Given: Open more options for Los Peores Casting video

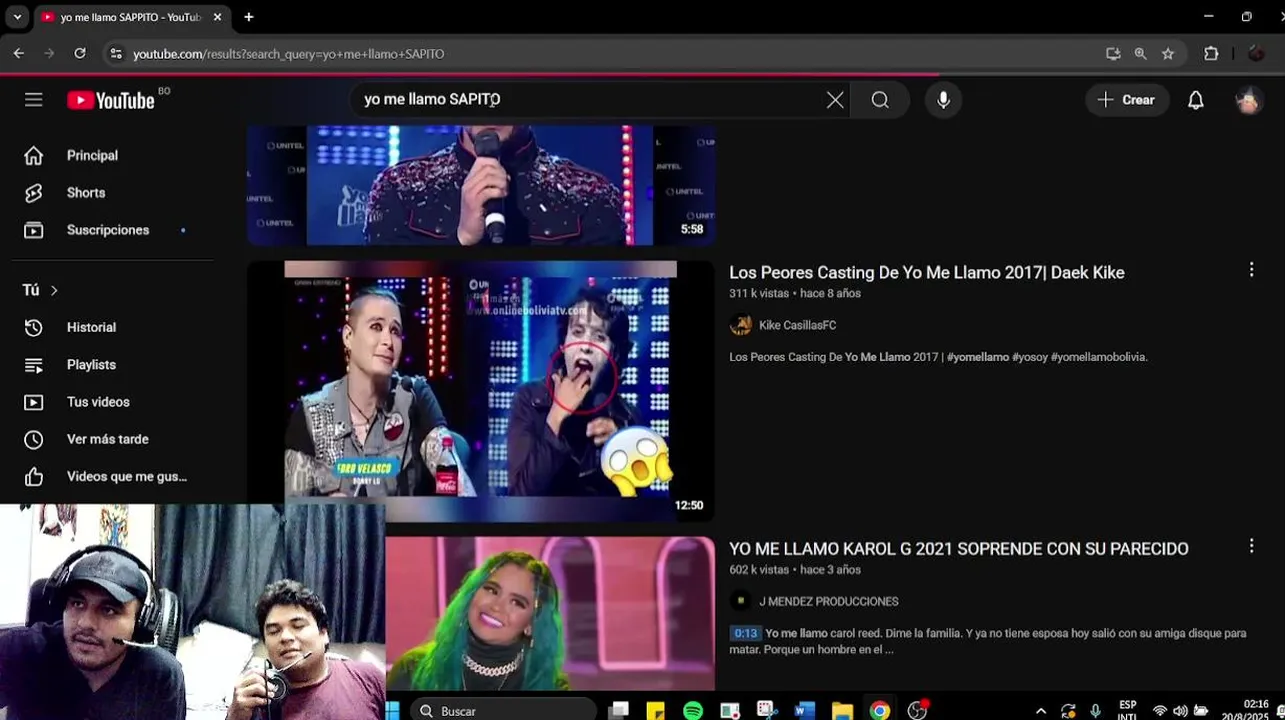Looking at the screenshot, I should click(x=1251, y=270).
